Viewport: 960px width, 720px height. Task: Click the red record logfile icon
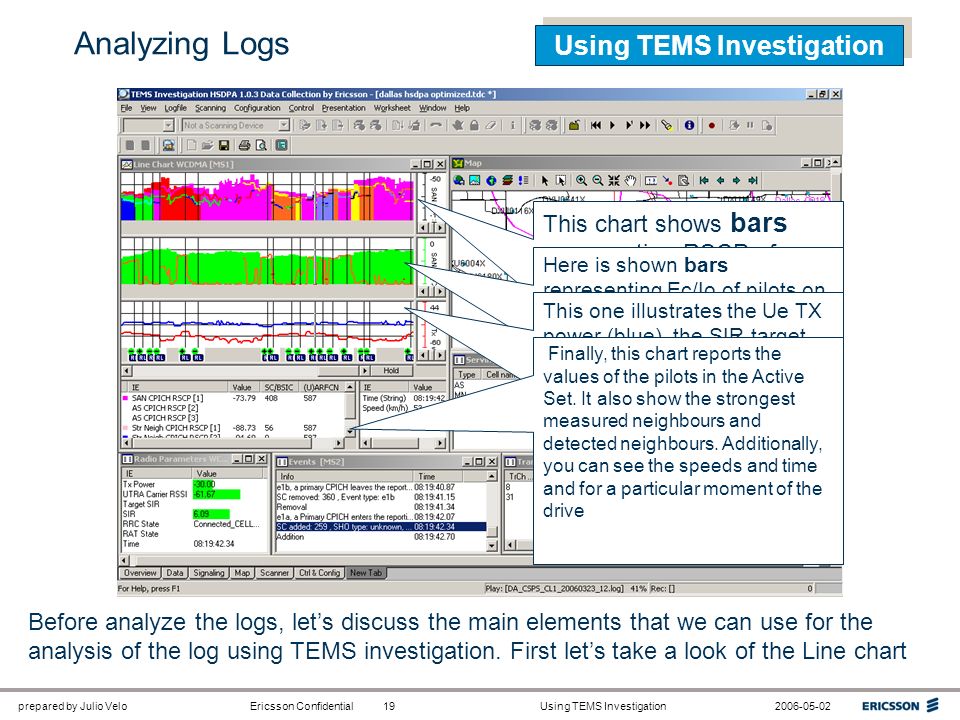click(711, 126)
